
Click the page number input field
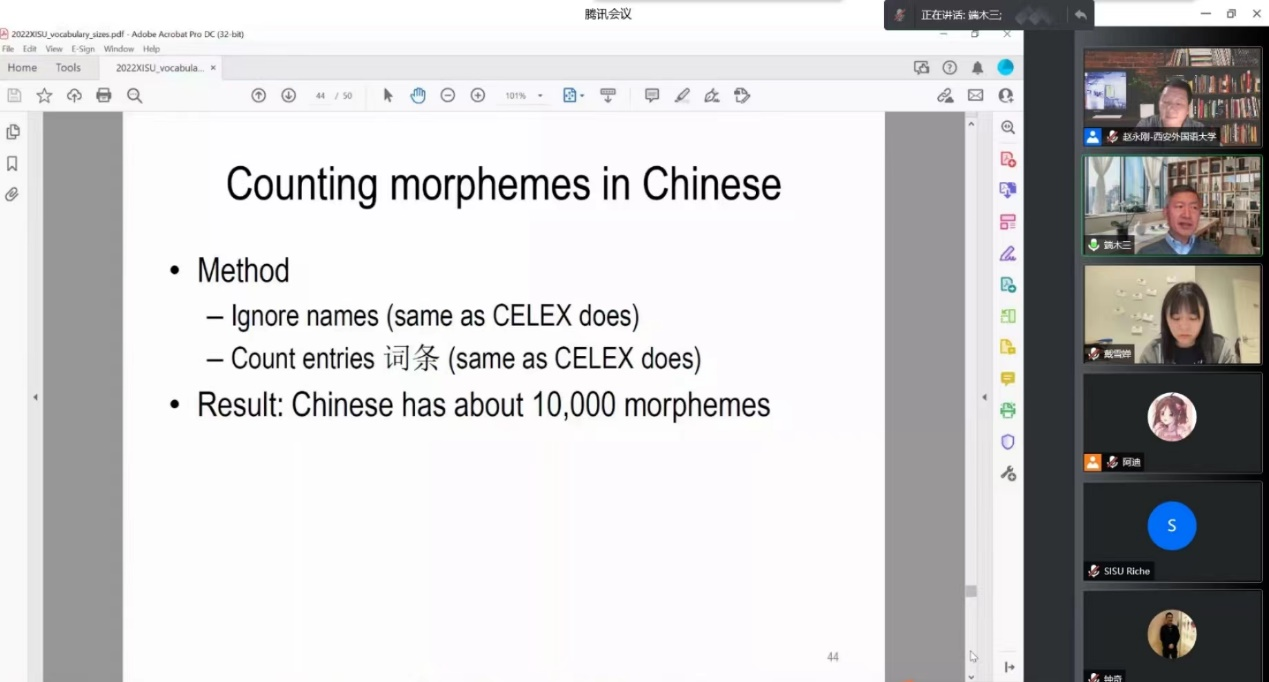coord(320,96)
